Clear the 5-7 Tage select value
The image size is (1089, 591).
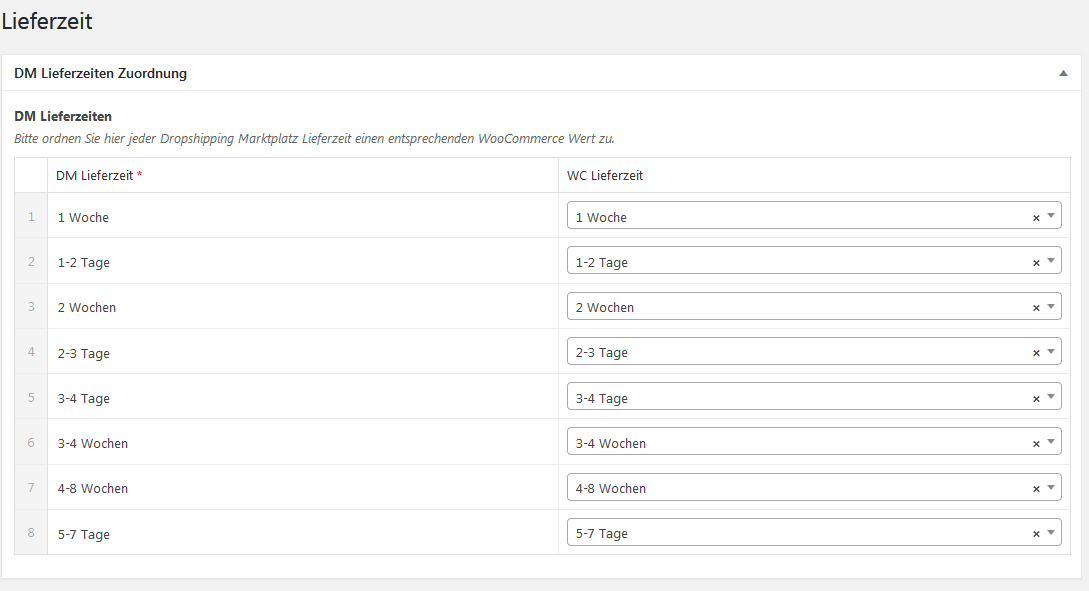tap(1036, 535)
